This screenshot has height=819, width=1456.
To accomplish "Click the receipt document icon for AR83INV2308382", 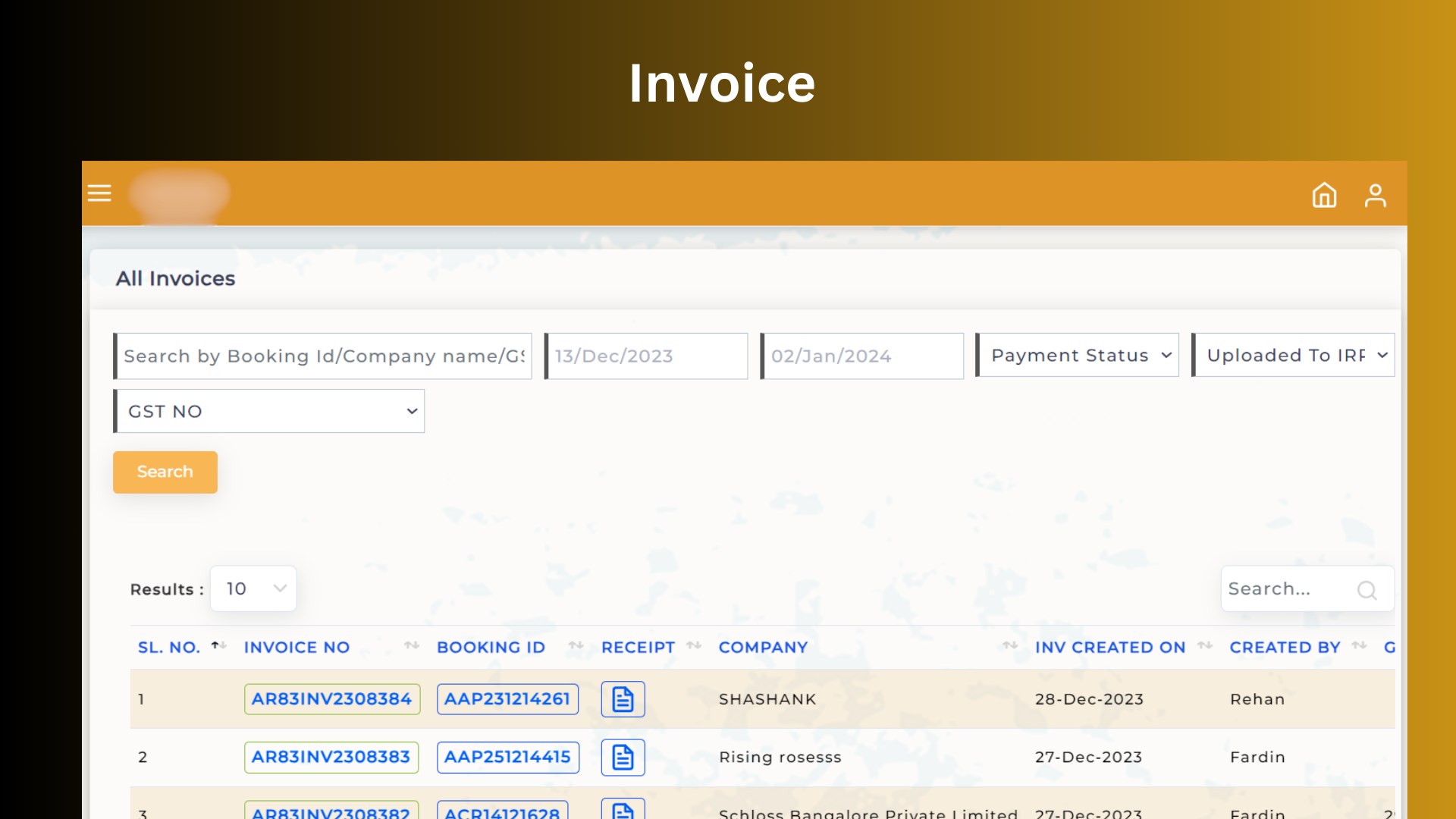I will [622, 810].
